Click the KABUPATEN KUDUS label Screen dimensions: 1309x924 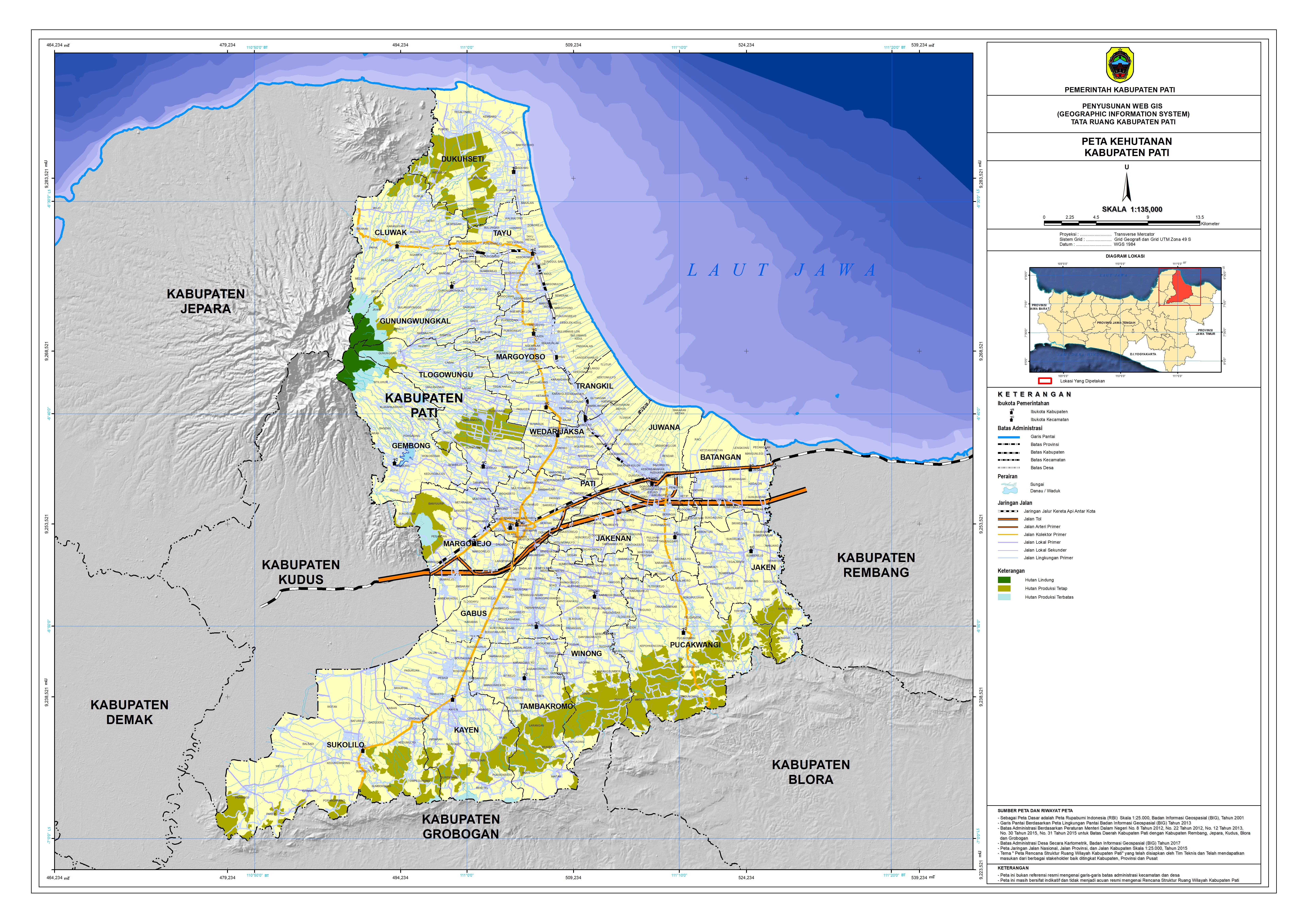(300, 572)
